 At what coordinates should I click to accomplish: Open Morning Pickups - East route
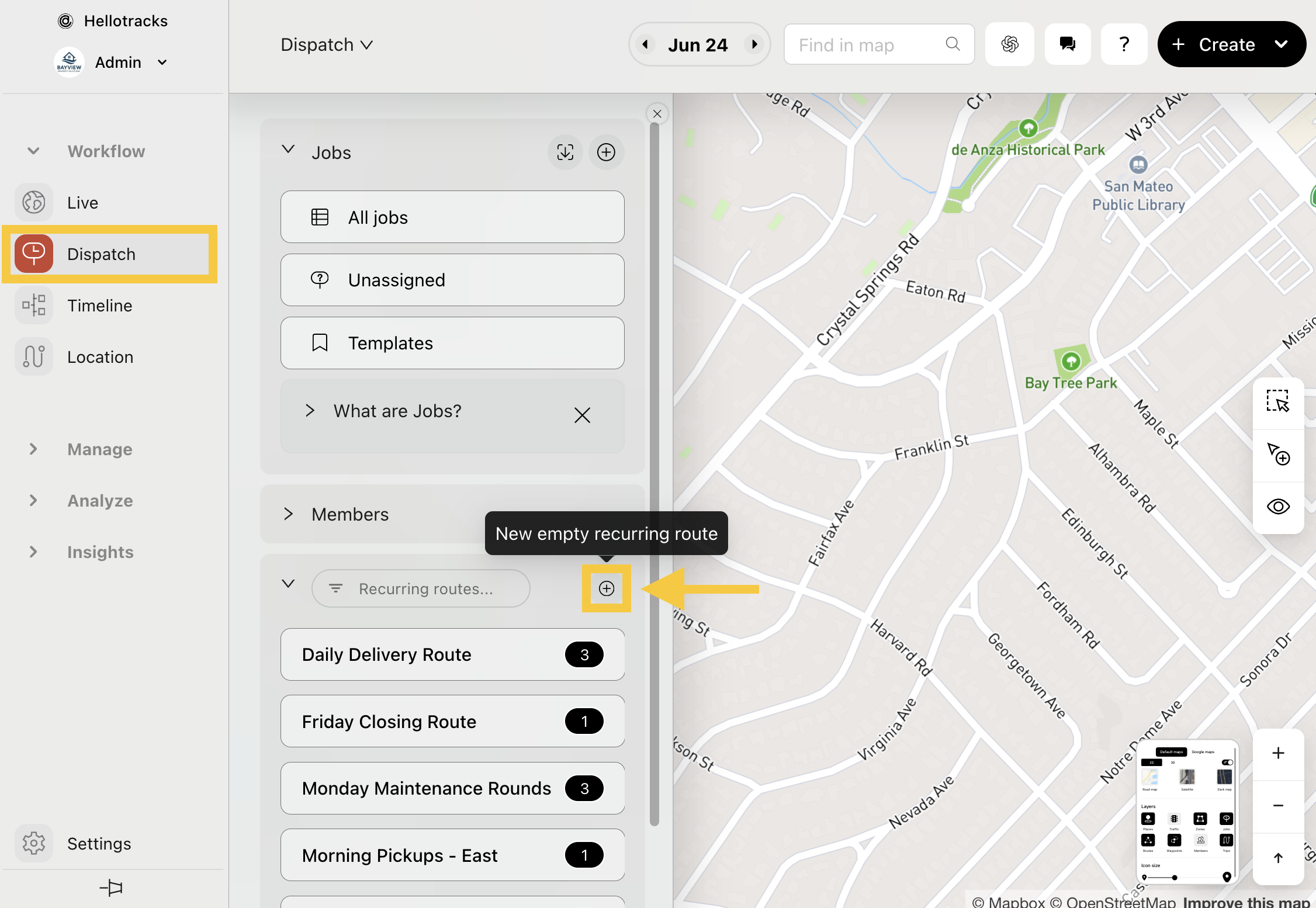click(x=452, y=855)
